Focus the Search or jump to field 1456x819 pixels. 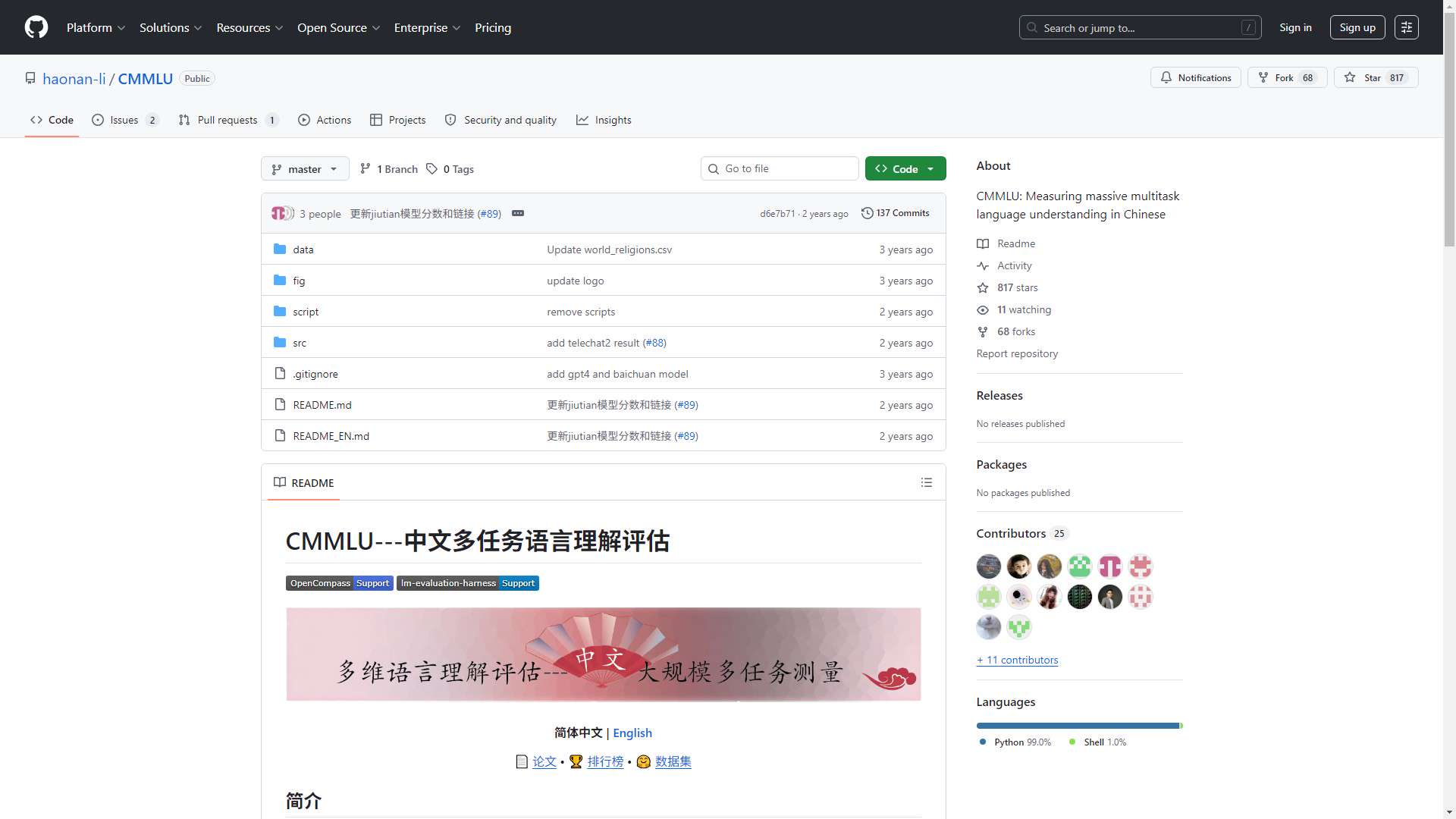coord(1140,27)
